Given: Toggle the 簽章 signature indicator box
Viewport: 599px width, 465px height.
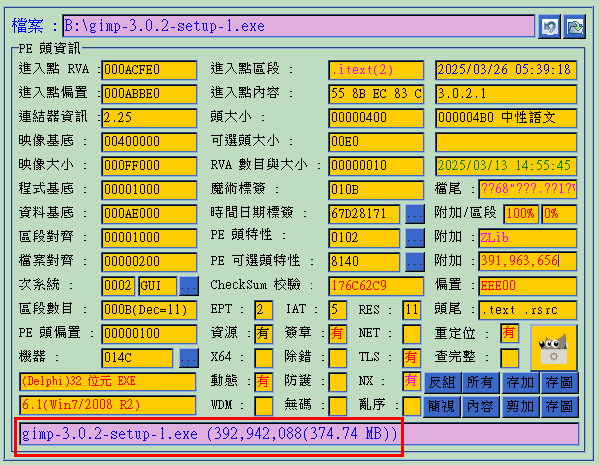Looking at the screenshot, I should (x=338, y=334).
